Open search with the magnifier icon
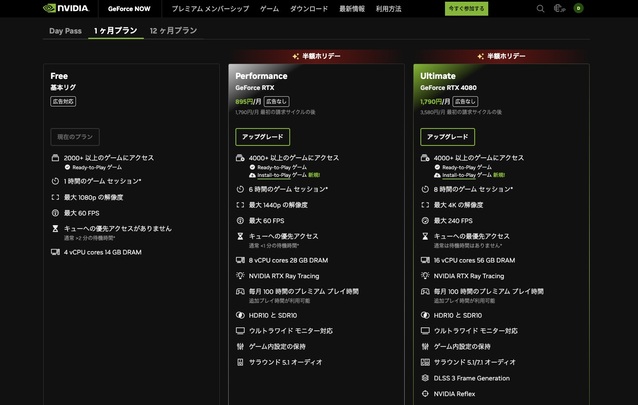Viewport: 638px width, 405px height. tap(541, 9)
